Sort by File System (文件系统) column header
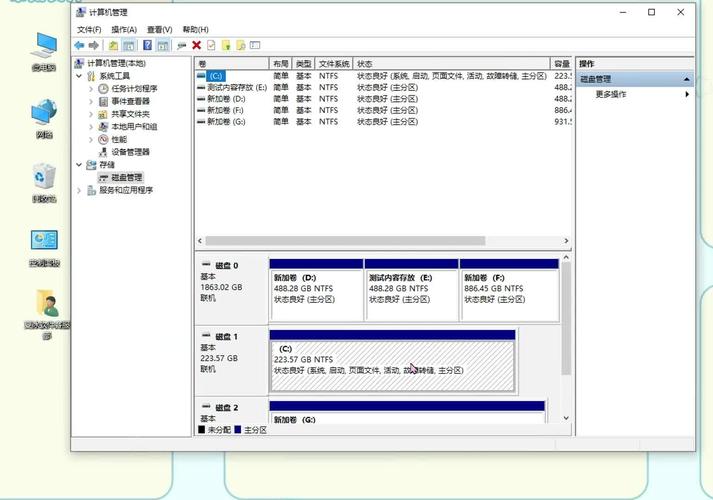Screen dimensions: 713x500 334,63
